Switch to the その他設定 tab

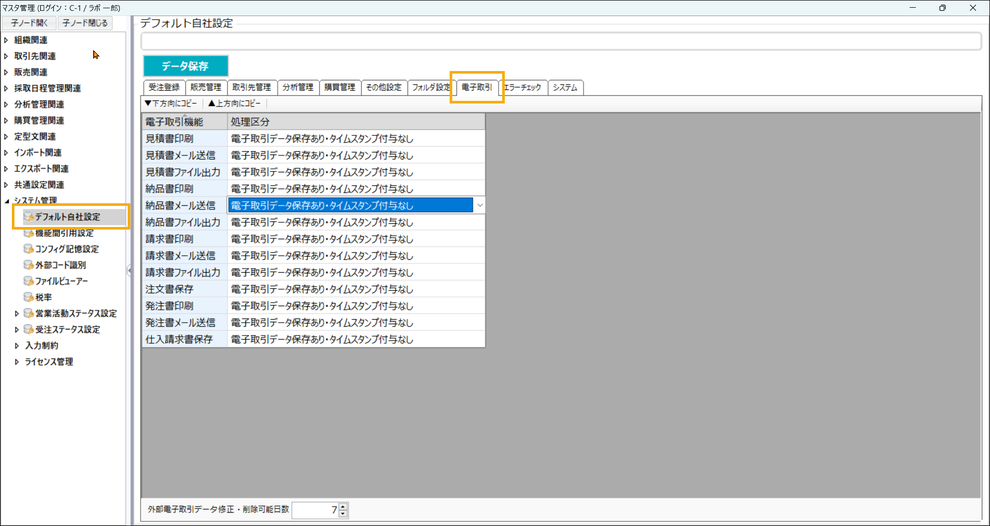[x=384, y=88]
